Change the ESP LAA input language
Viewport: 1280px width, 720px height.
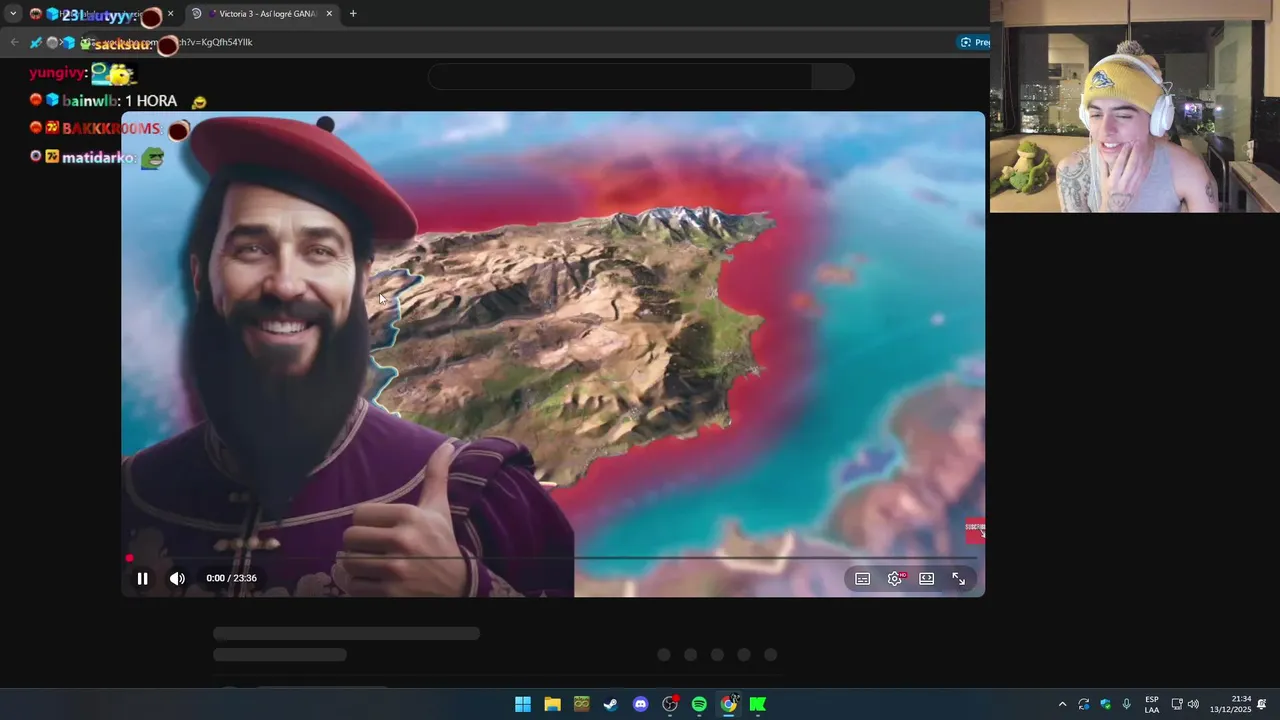click(1152, 704)
